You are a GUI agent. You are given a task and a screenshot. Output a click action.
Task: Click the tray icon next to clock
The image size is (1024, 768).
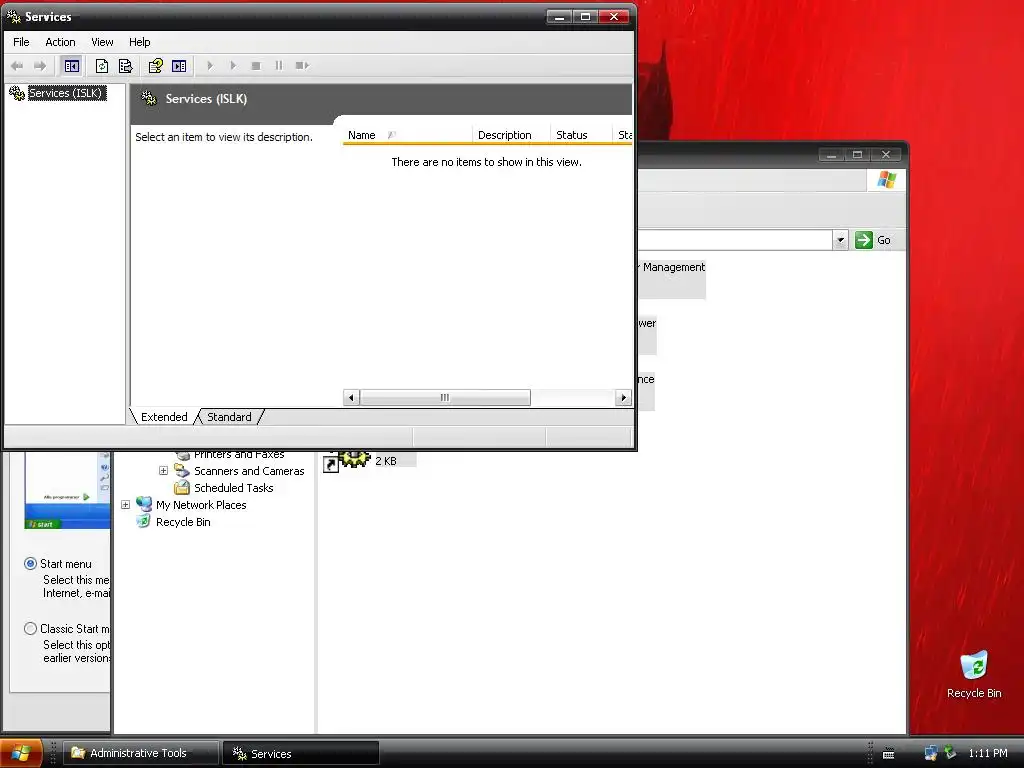click(x=951, y=753)
